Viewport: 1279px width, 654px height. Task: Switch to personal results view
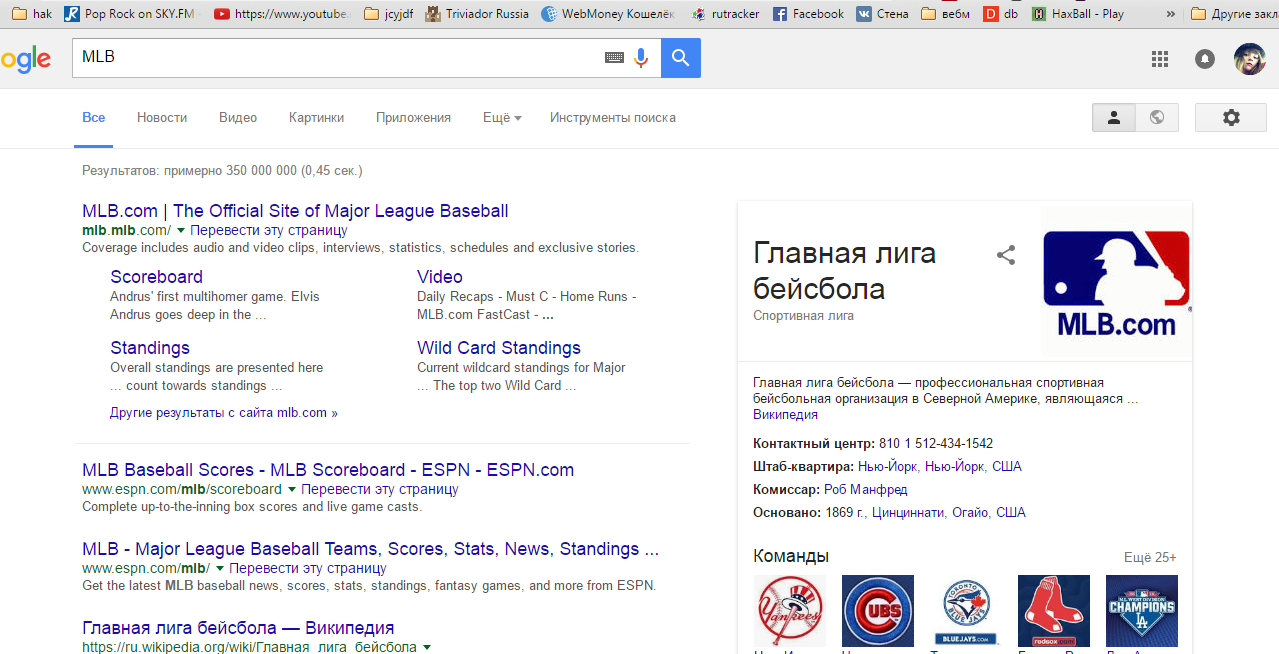coord(1114,118)
